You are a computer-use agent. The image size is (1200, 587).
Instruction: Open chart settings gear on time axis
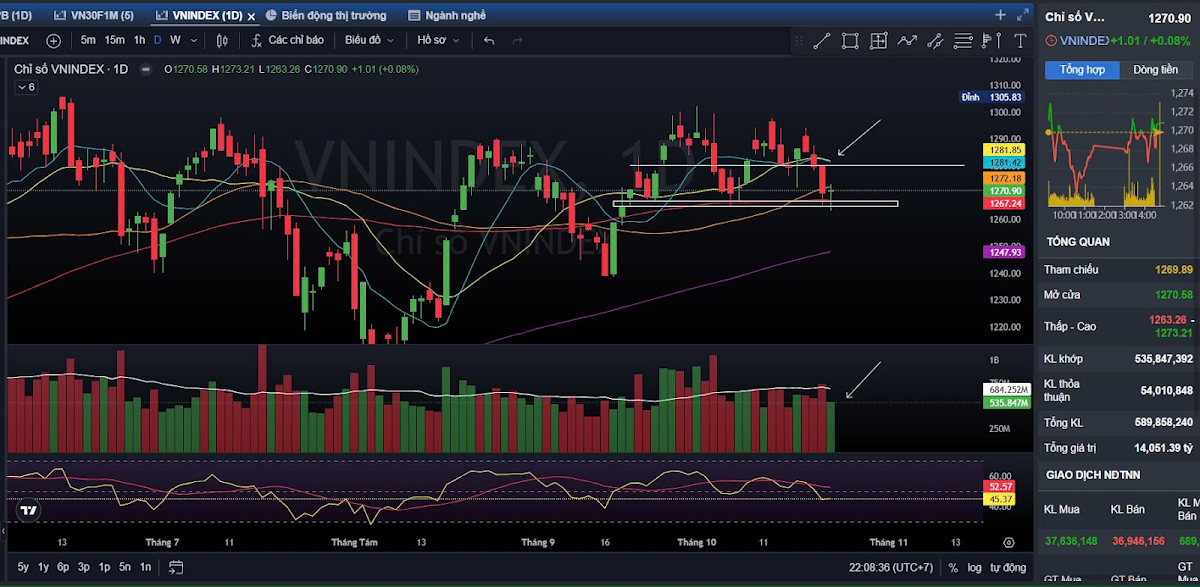tap(1008, 541)
